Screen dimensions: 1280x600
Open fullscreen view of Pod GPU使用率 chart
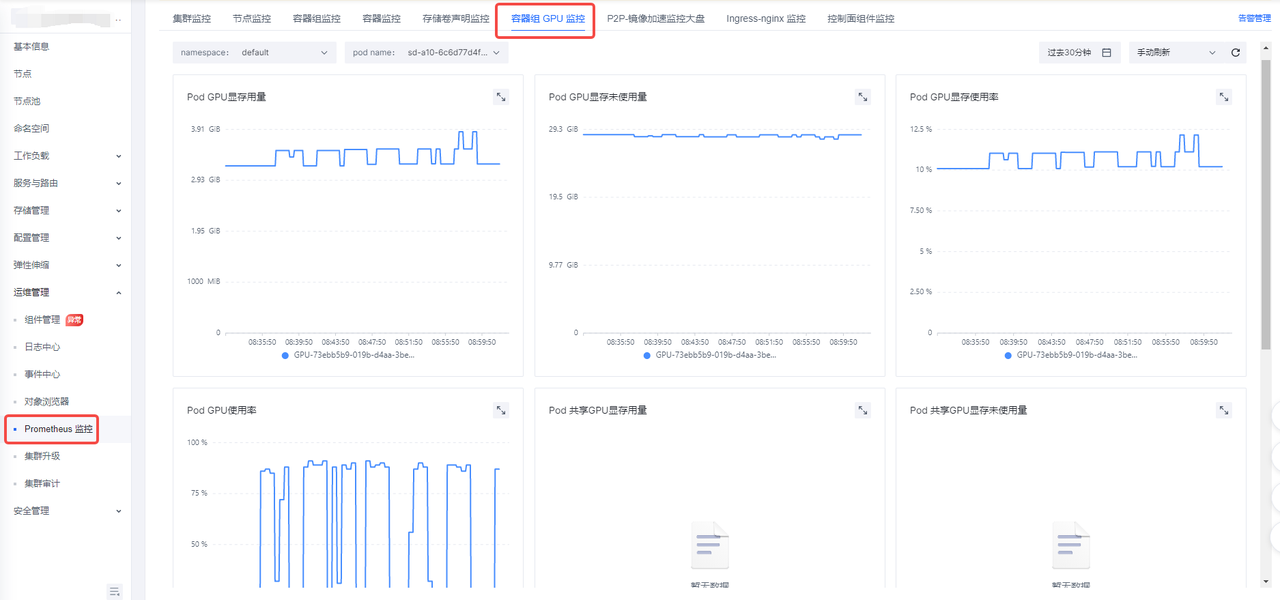pos(501,410)
